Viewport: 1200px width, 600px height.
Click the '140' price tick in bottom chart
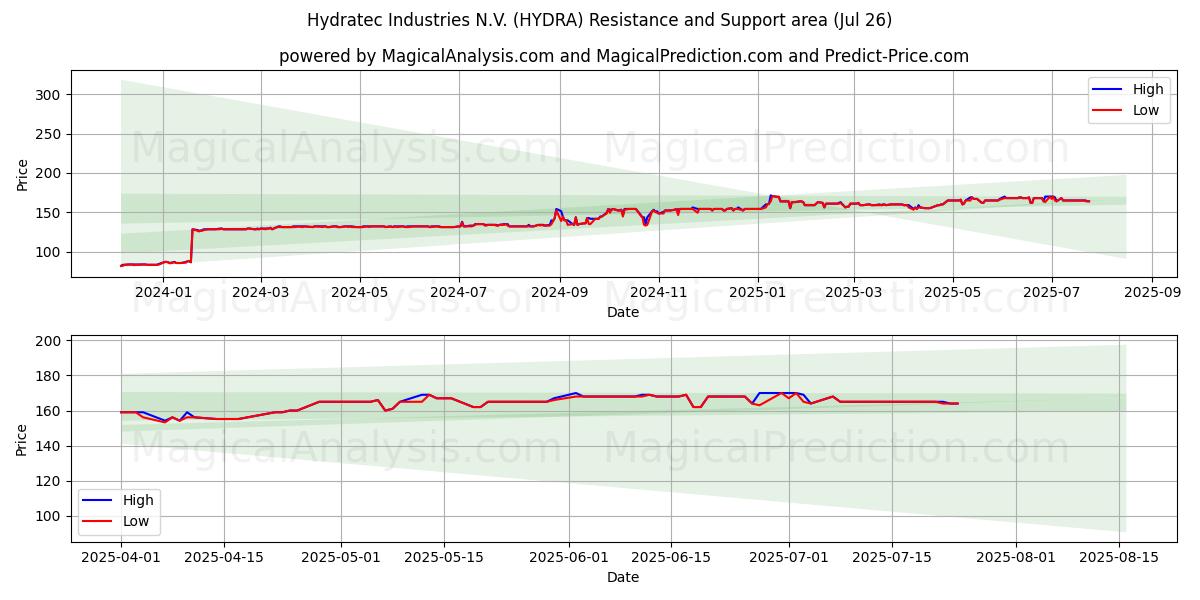pos(50,446)
